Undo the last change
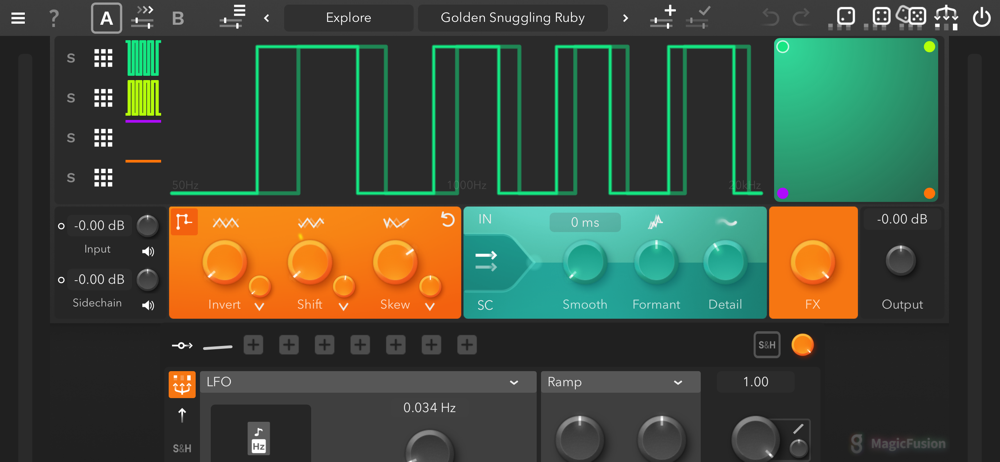The height and width of the screenshot is (462, 1000). pos(770,18)
